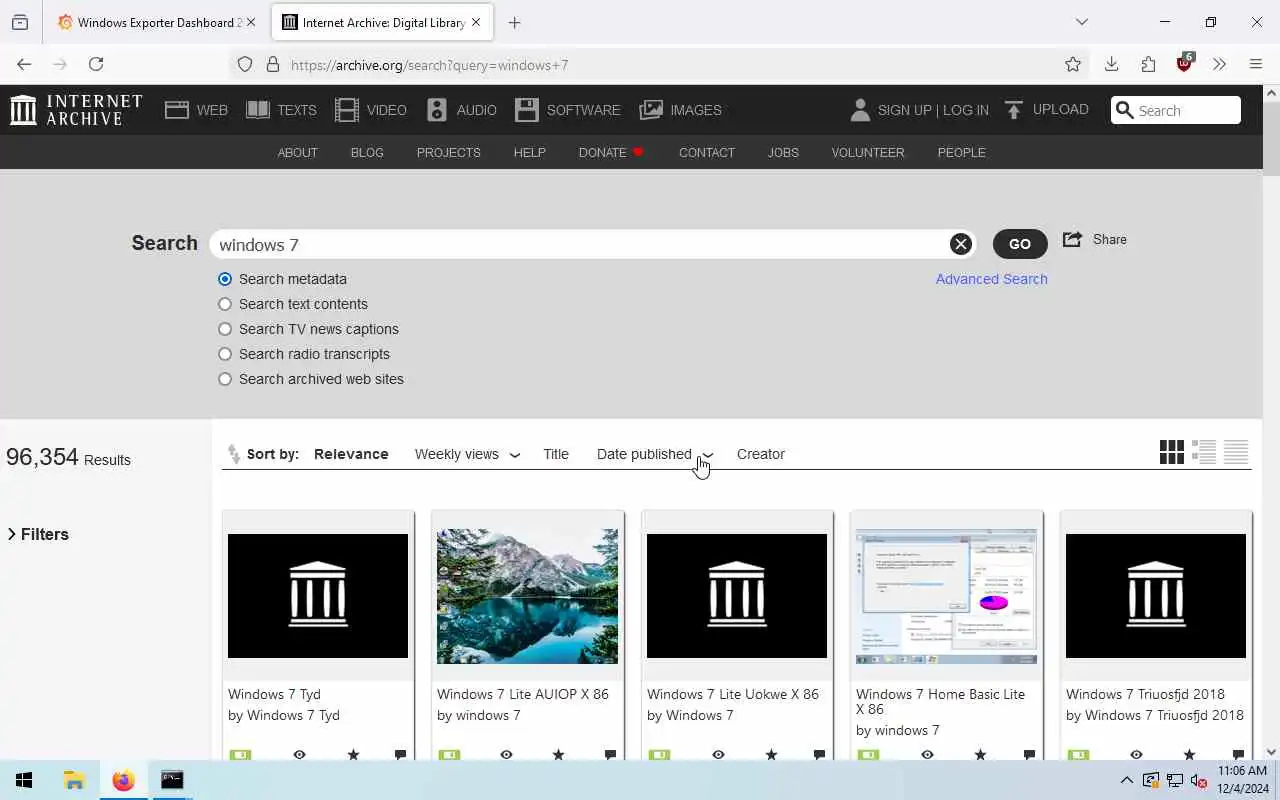The image size is (1280, 800).
Task: Open the Donate menu item
Action: click(x=611, y=152)
